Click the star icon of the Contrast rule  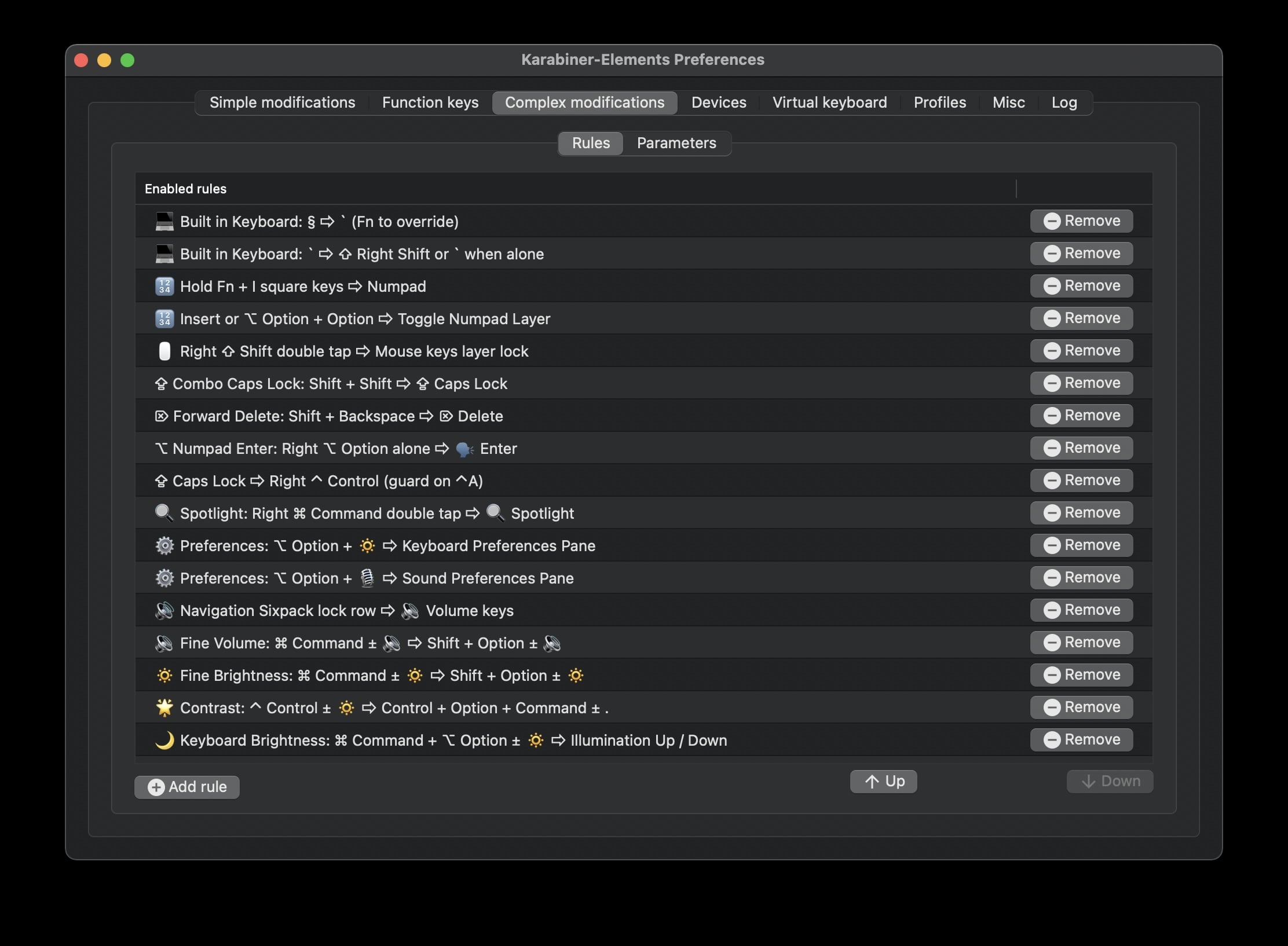click(164, 708)
